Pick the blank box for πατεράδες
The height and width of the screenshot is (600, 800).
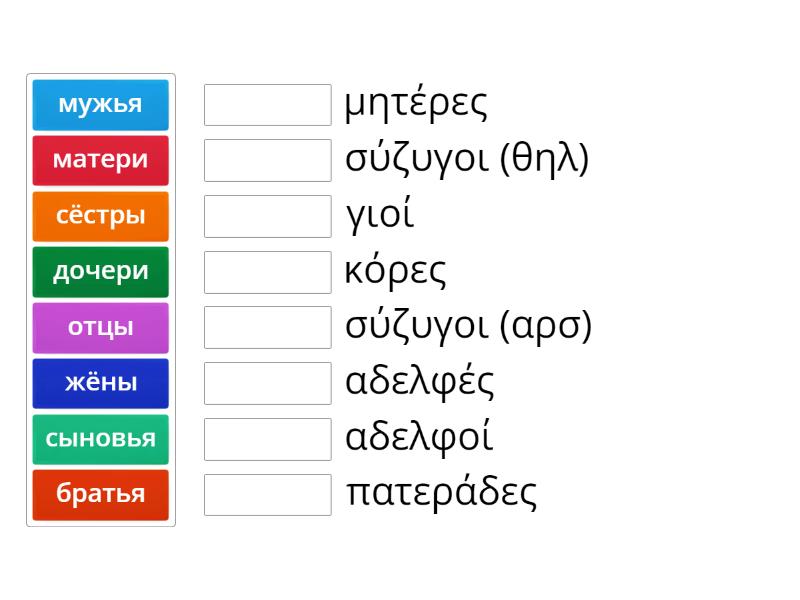[267, 494]
